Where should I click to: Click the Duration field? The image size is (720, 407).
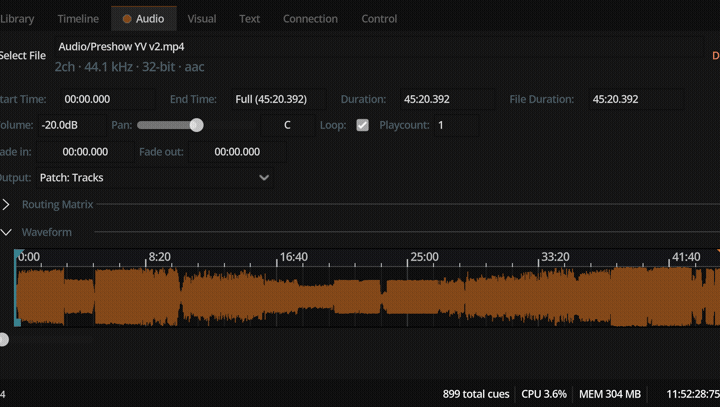pos(447,99)
